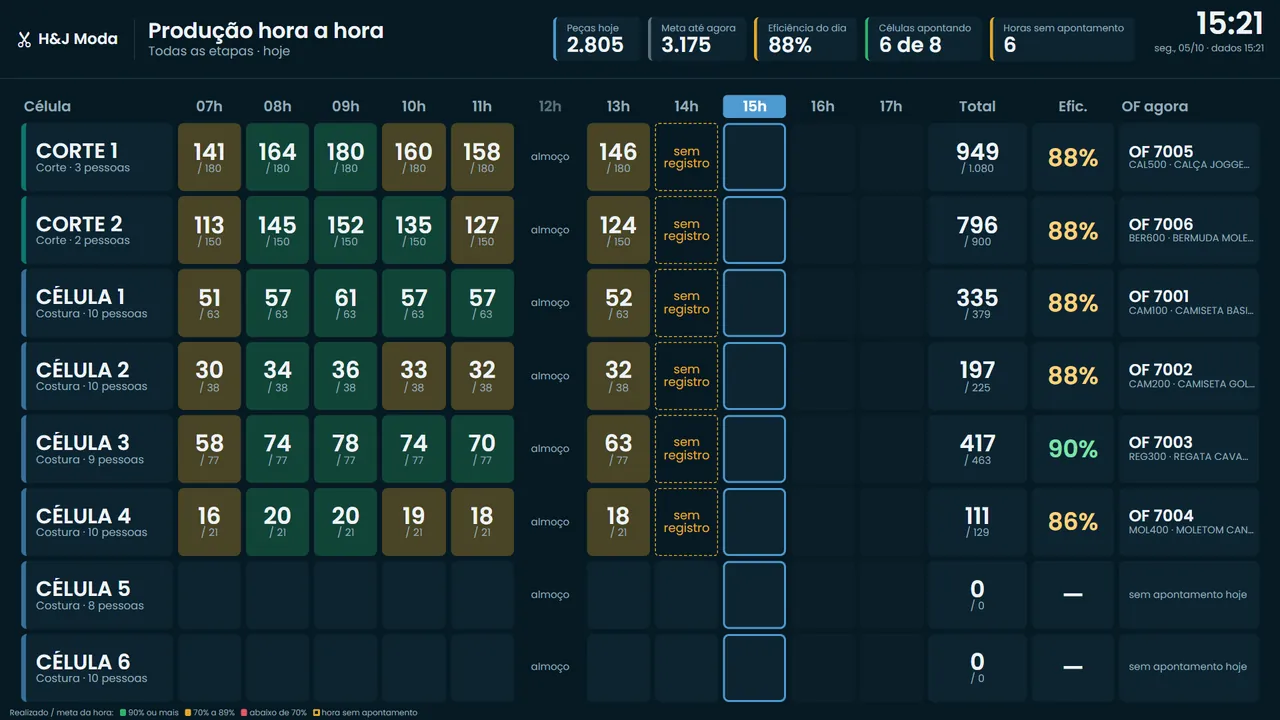Select the CÉLULA 5 row label
This screenshot has height=720, width=1280.
pos(97,595)
